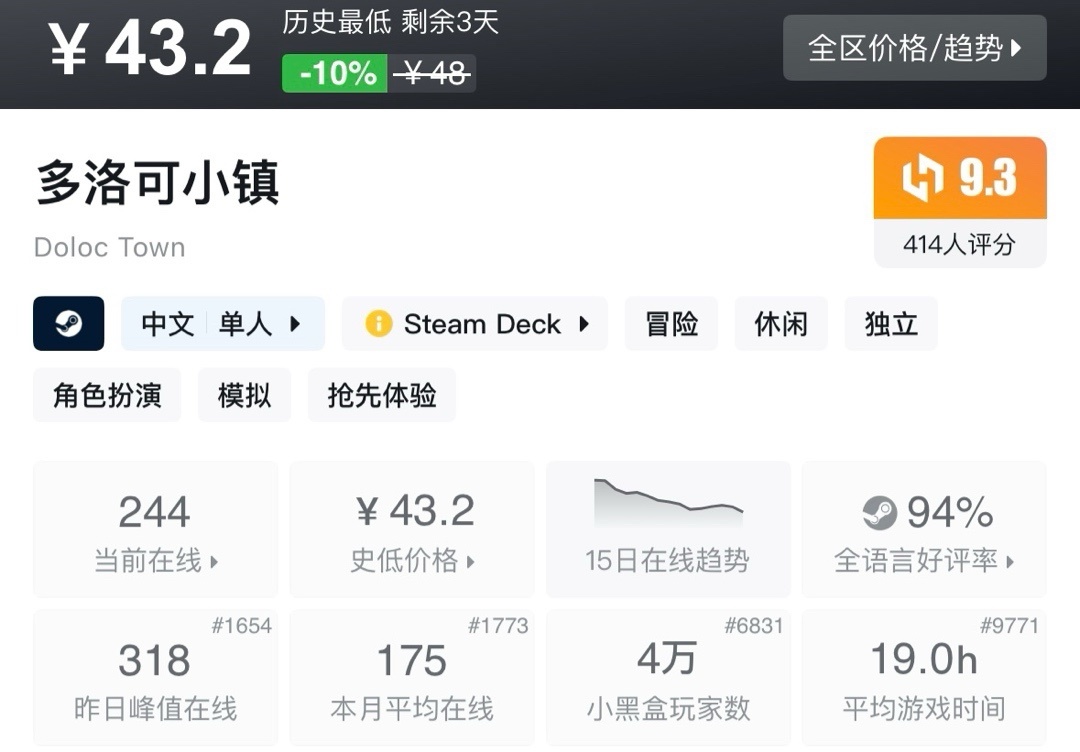The height and width of the screenshot is (752, 1080).
Task: Click the 昨日峰值在线 stat card
Action: 156,677
